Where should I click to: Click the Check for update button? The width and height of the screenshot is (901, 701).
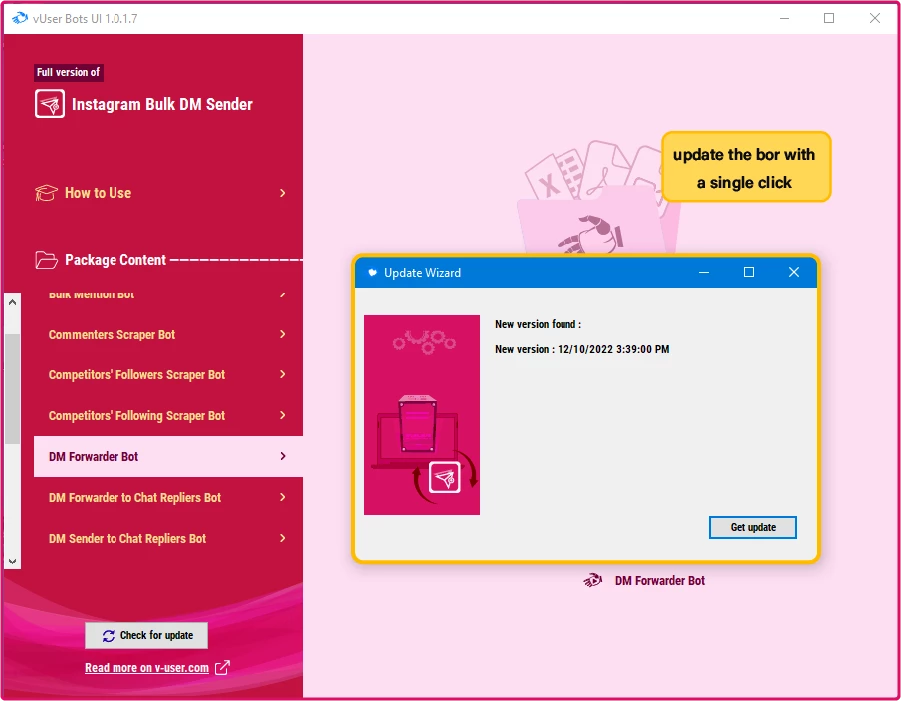click(147, 635)
